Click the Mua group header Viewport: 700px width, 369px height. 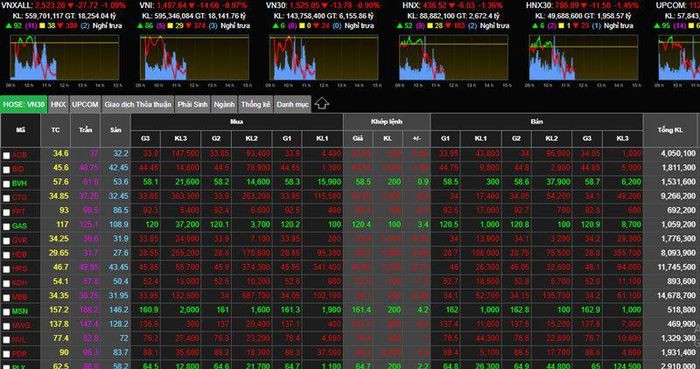tap(237, 122)
